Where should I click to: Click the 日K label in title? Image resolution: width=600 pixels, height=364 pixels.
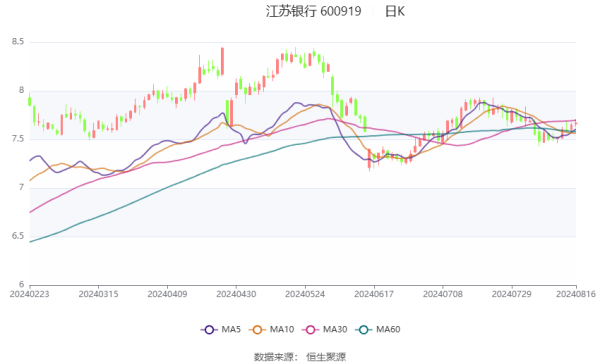pos(395,11)
